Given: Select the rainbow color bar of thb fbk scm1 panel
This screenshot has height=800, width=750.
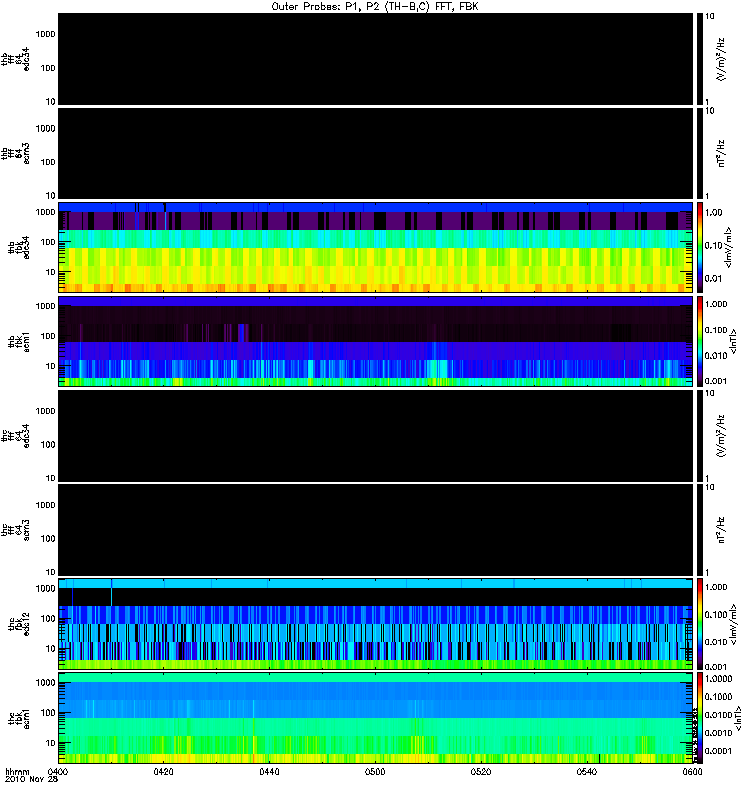Looking at the screenshot, I should [700, 341].
